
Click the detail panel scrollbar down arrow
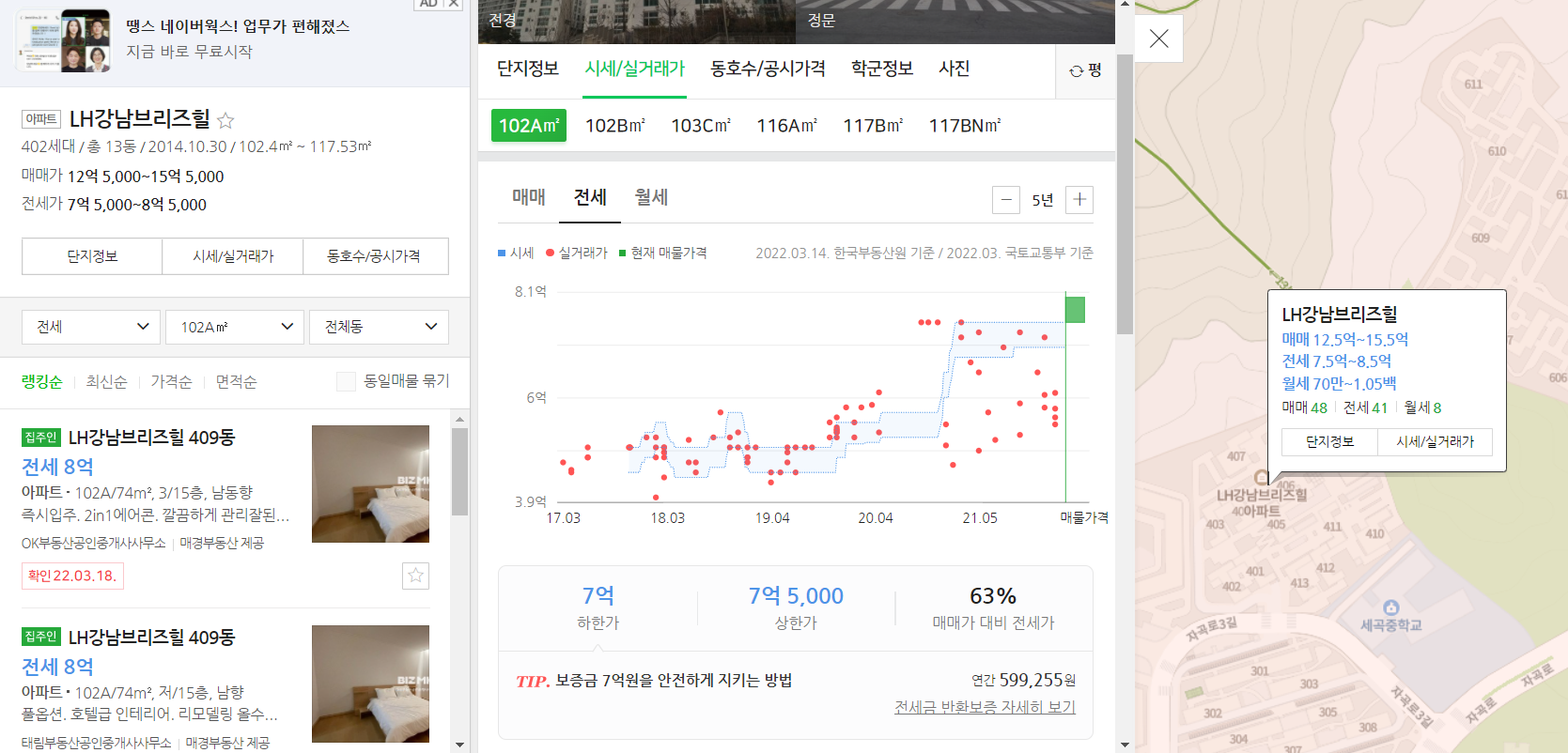pos(1125,745)
